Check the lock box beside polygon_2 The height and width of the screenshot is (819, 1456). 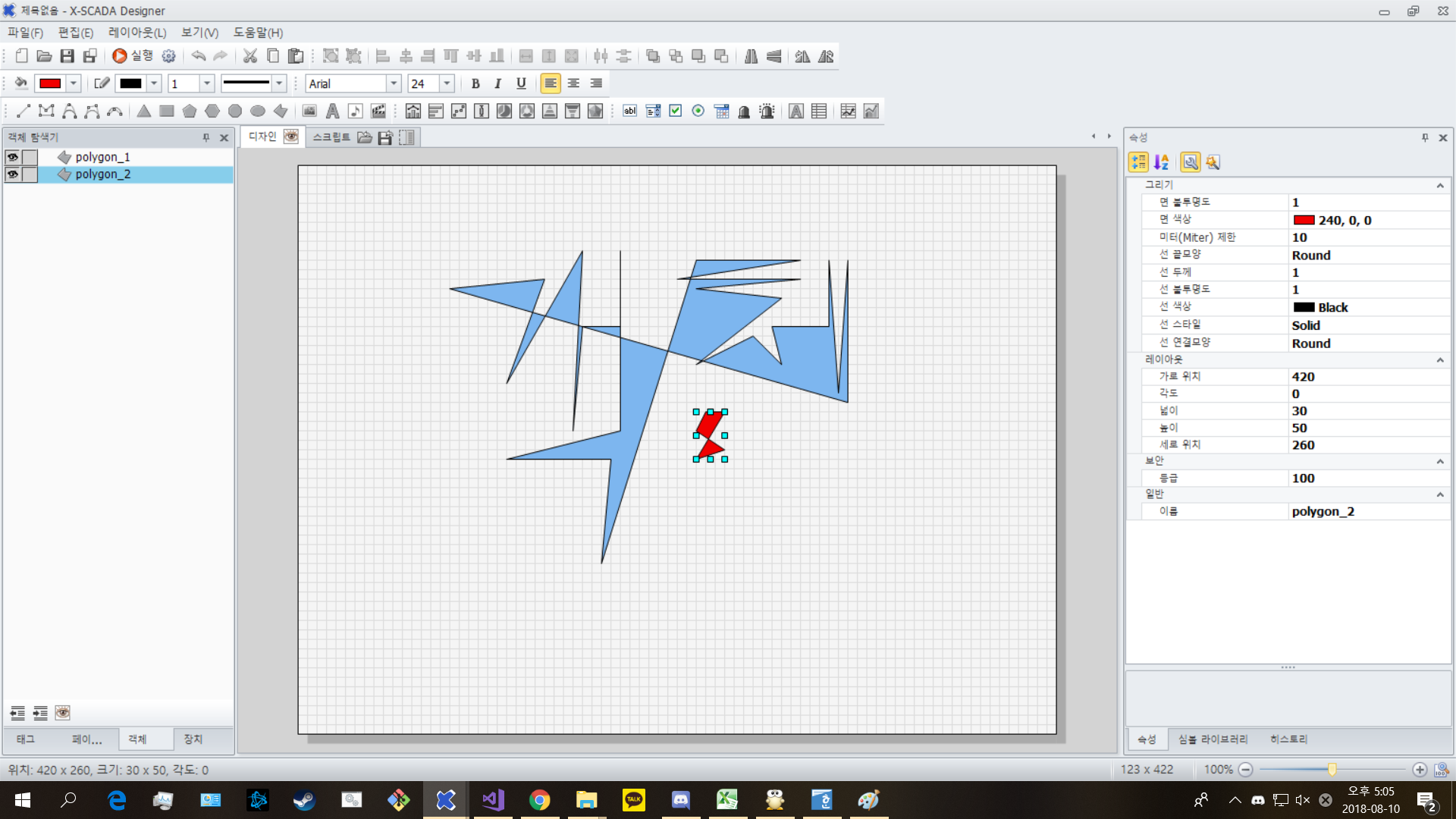(x=30, y=174)
